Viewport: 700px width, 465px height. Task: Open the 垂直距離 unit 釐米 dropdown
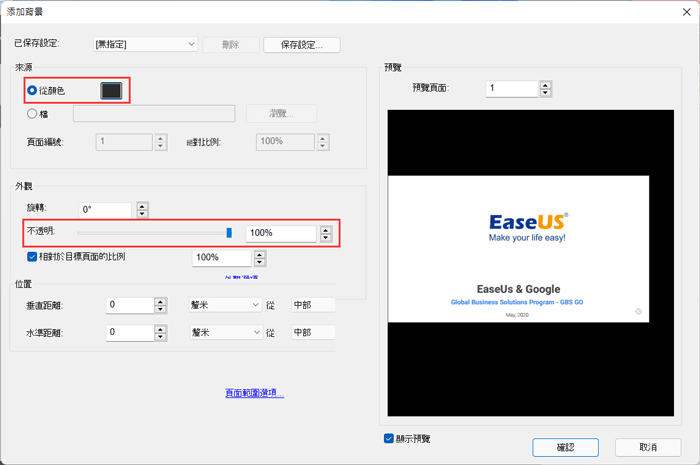pos(255,305)
